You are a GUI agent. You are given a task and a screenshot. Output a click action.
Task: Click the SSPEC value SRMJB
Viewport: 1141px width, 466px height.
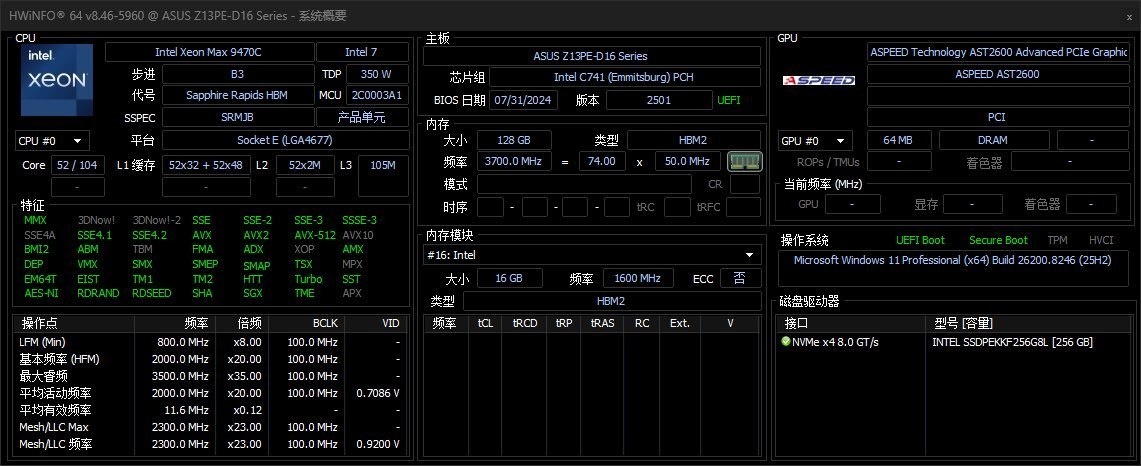point(237,117)
